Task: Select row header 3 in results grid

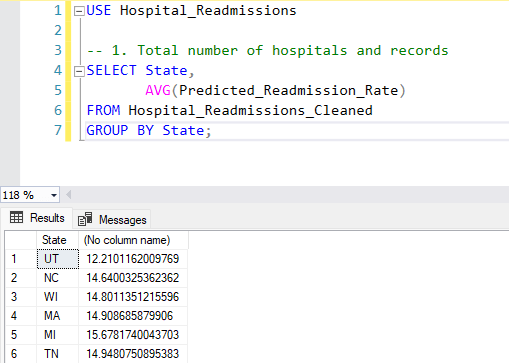Action: point(21,297)
